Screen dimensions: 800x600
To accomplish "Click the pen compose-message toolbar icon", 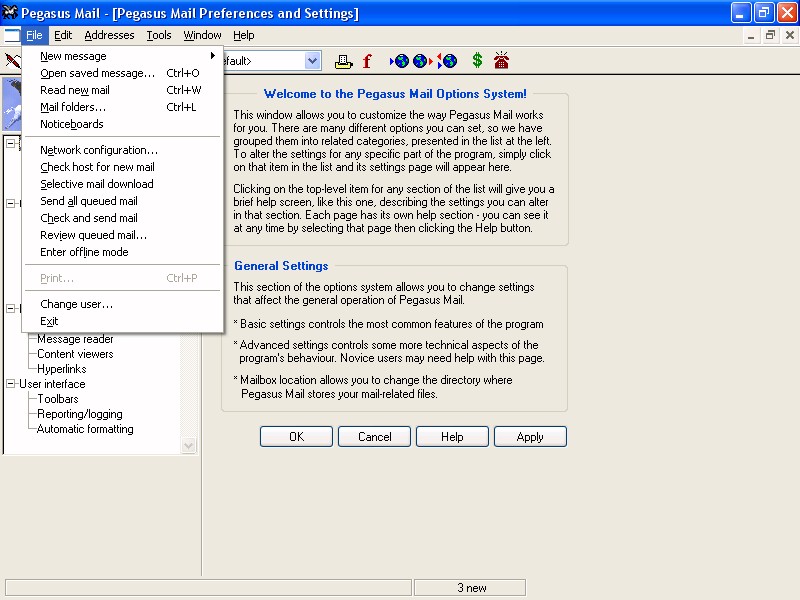I will pos(12,61).
